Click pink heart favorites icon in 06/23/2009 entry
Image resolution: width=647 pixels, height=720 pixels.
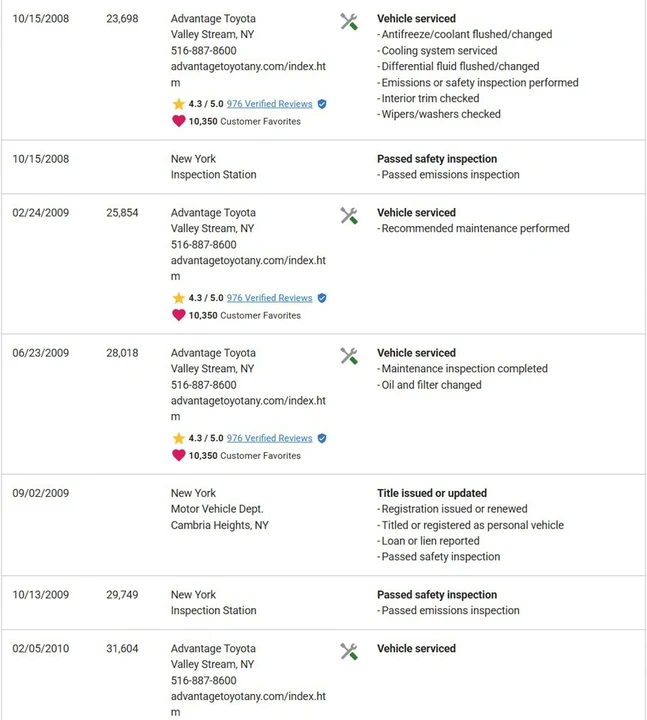pos(179,456)
